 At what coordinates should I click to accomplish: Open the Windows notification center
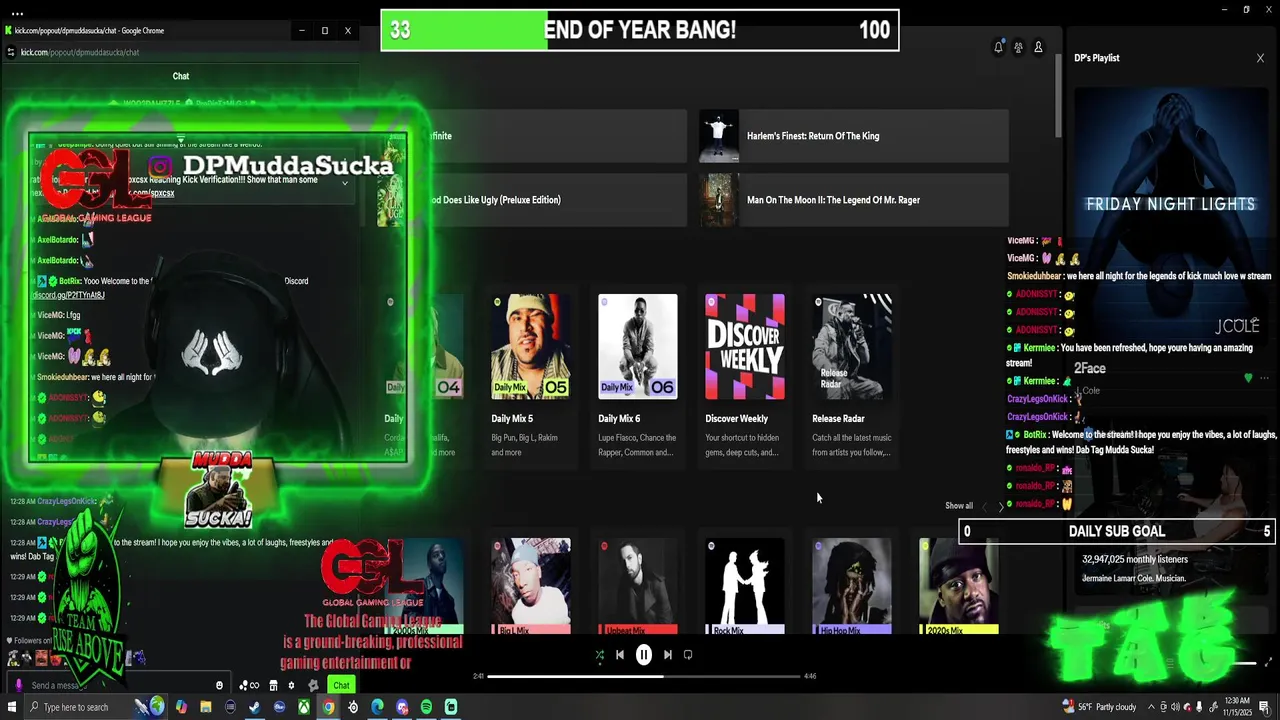pos(1265,707)
